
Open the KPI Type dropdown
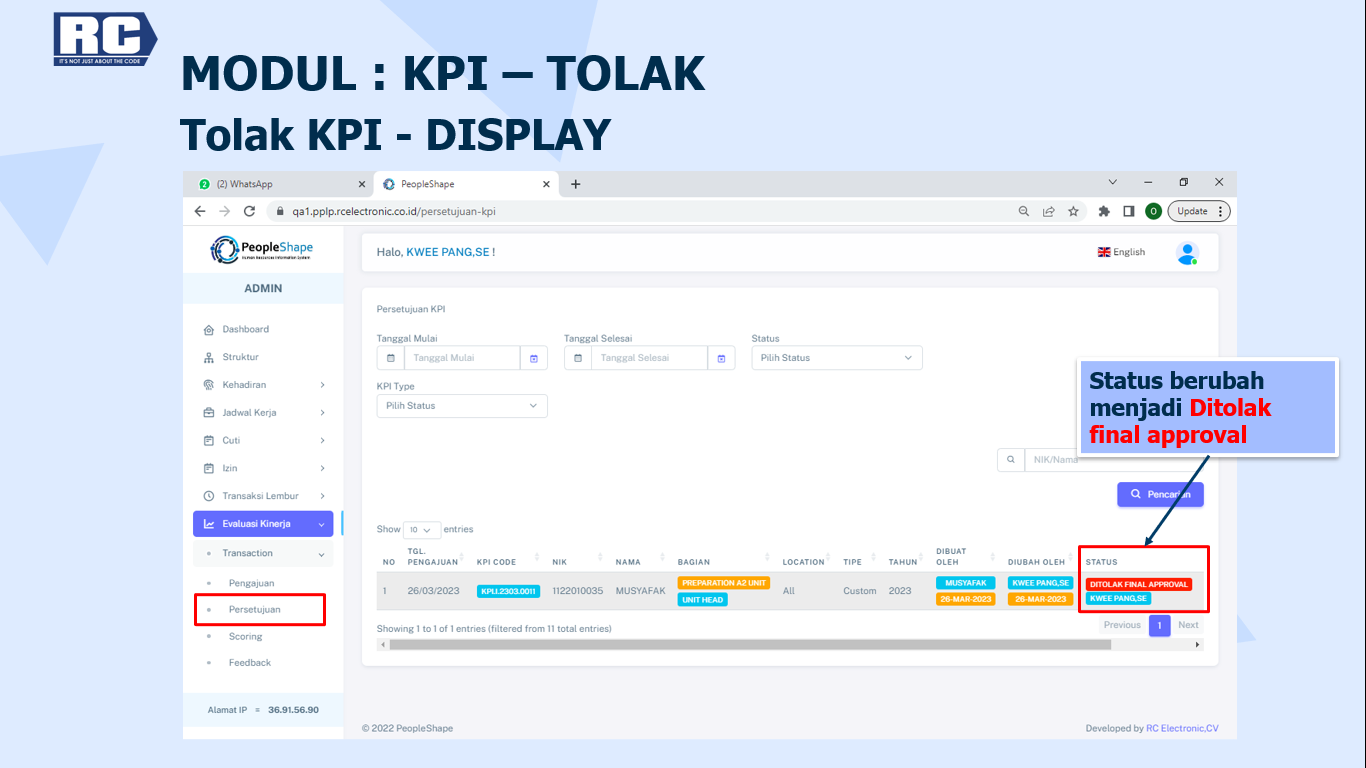[461, 406]
